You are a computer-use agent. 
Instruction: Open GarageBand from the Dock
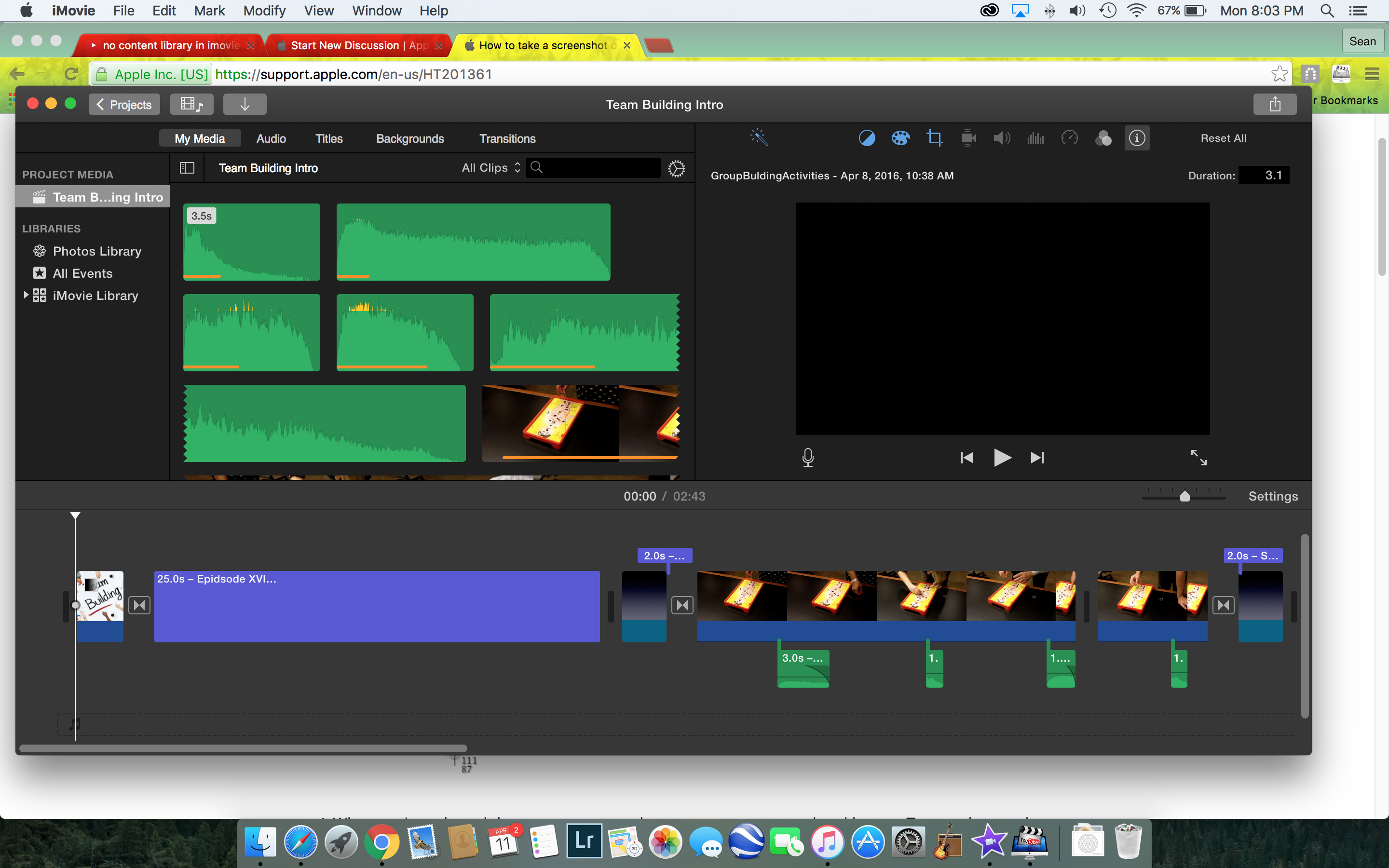point(949,842)
